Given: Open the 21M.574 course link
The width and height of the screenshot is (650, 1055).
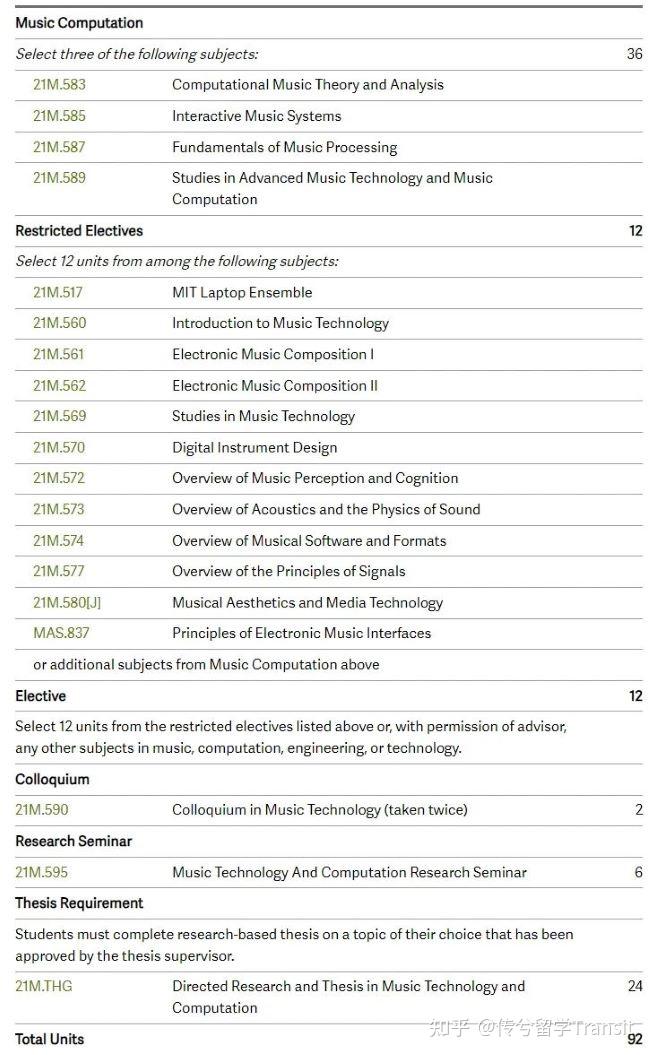Looking at the screenshot, I should coord(59,540).
